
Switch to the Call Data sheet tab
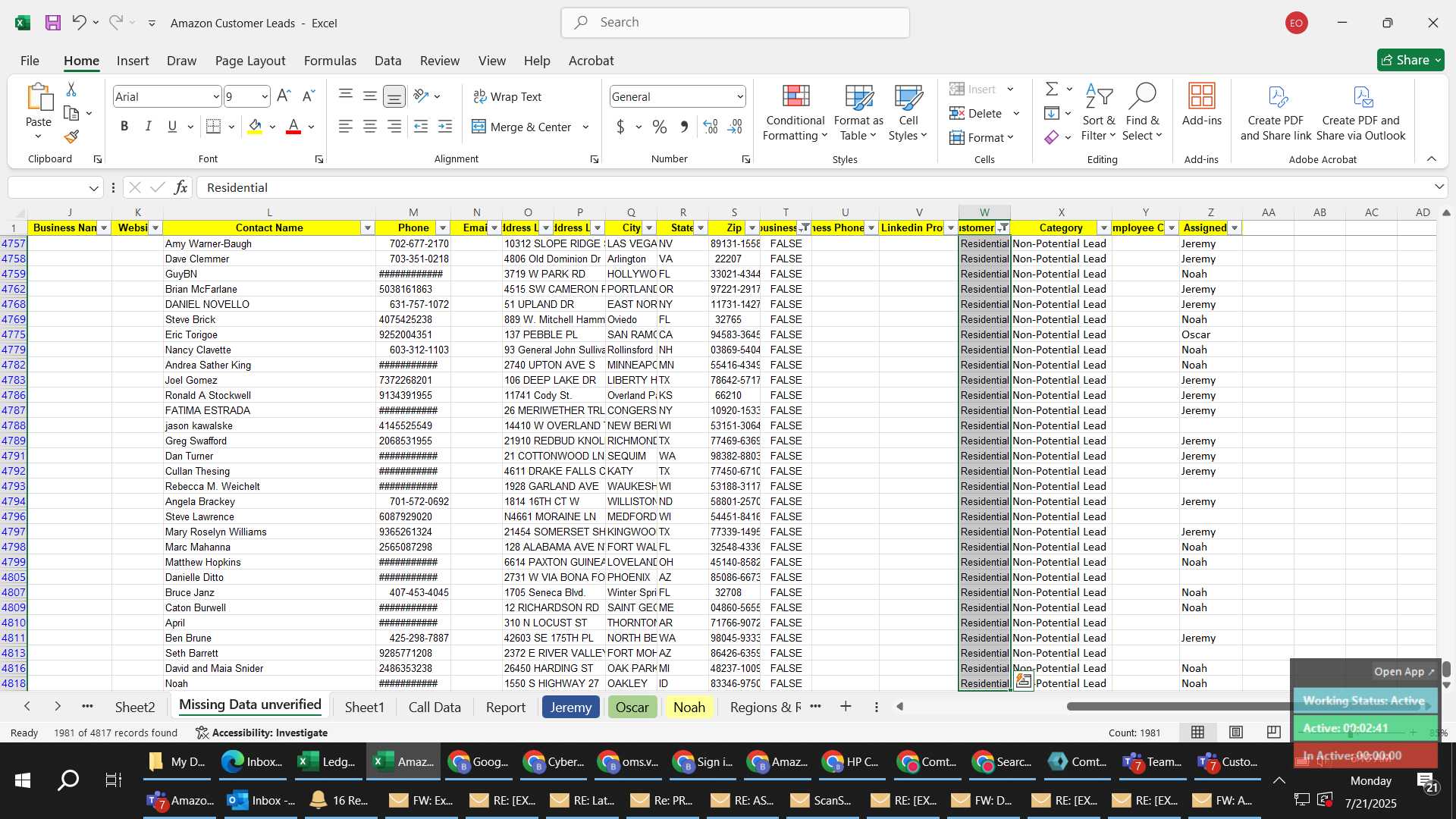[x=435, y=707]
